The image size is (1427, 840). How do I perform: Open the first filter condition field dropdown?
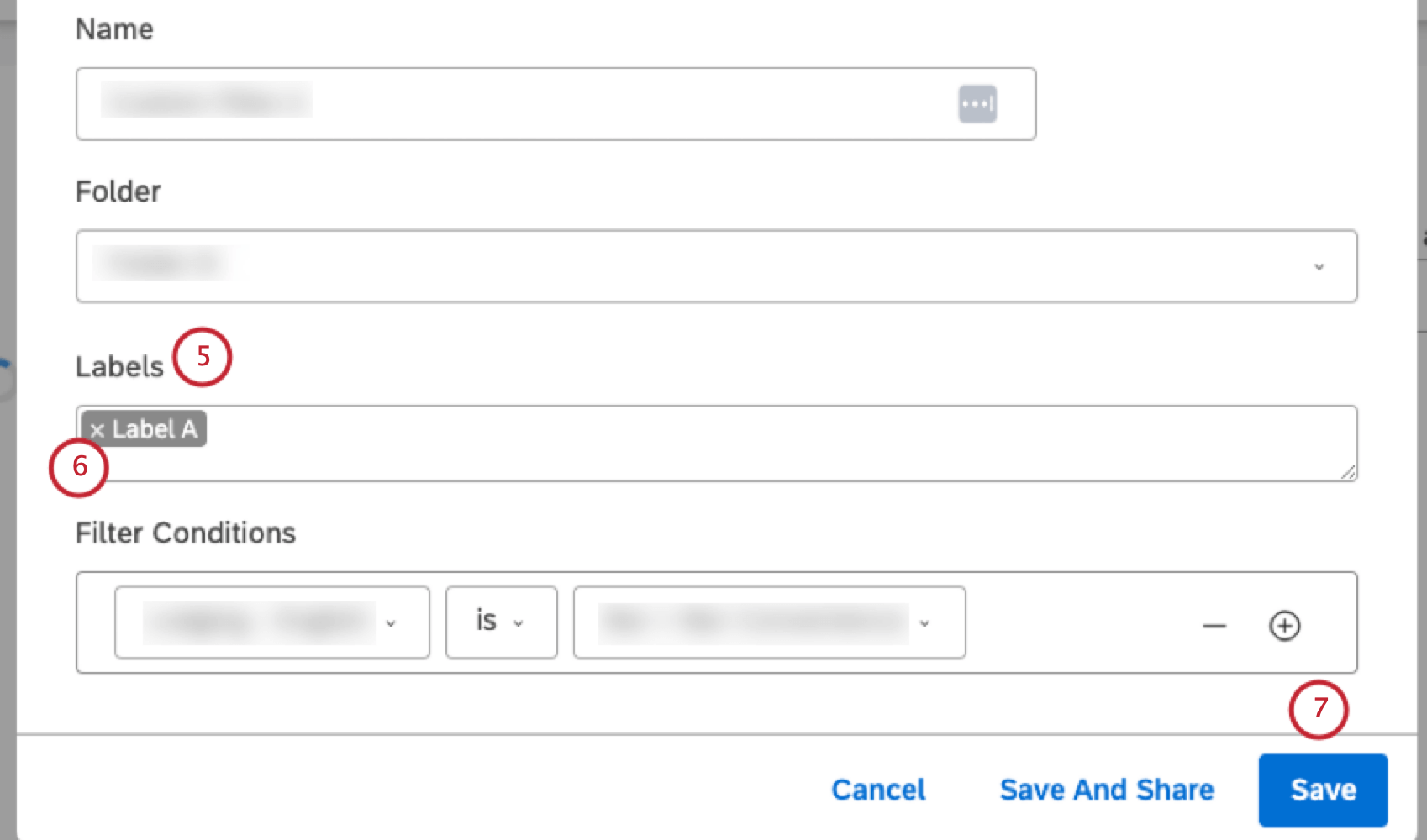tap(389, 622)
